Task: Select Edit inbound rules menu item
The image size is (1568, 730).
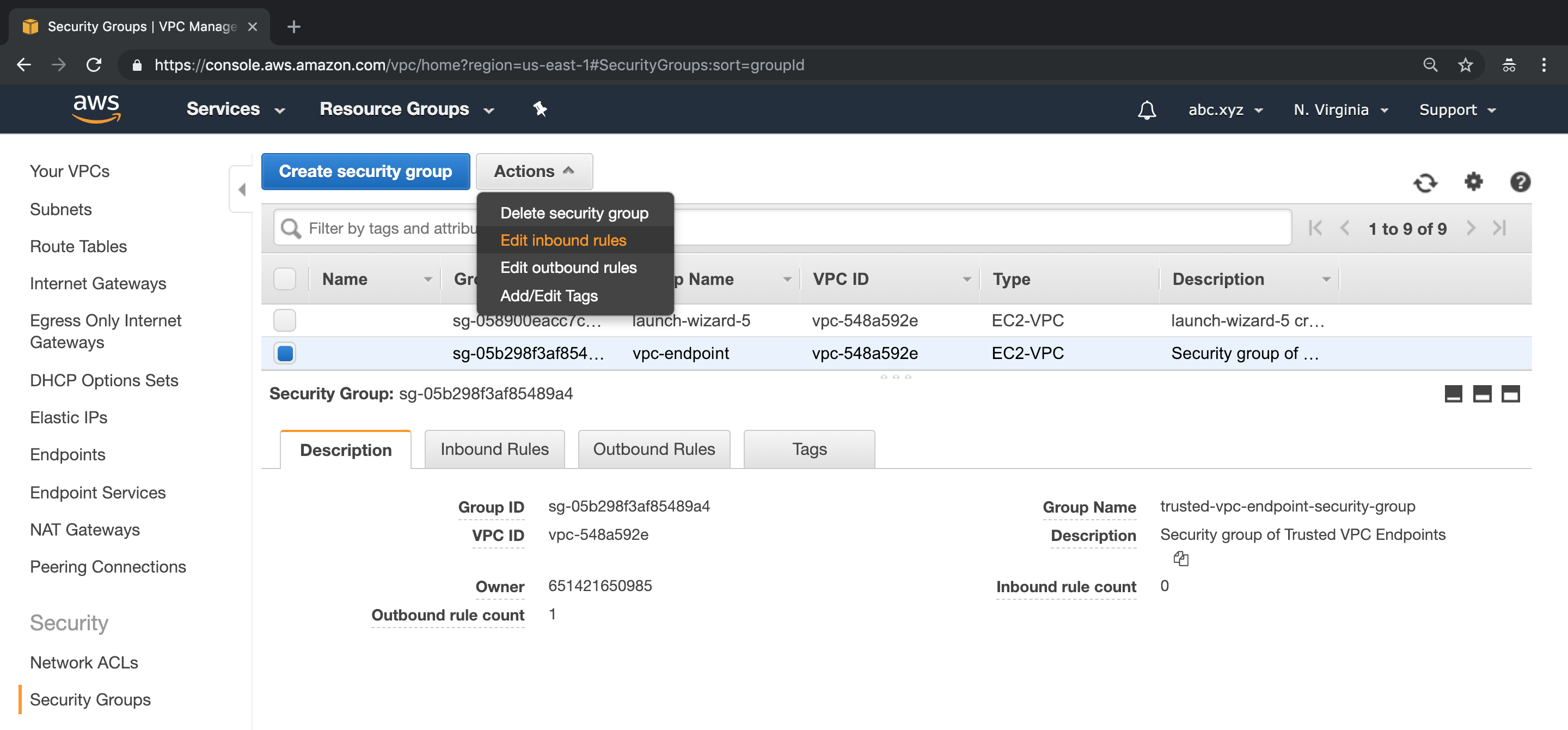Action: 563,240
